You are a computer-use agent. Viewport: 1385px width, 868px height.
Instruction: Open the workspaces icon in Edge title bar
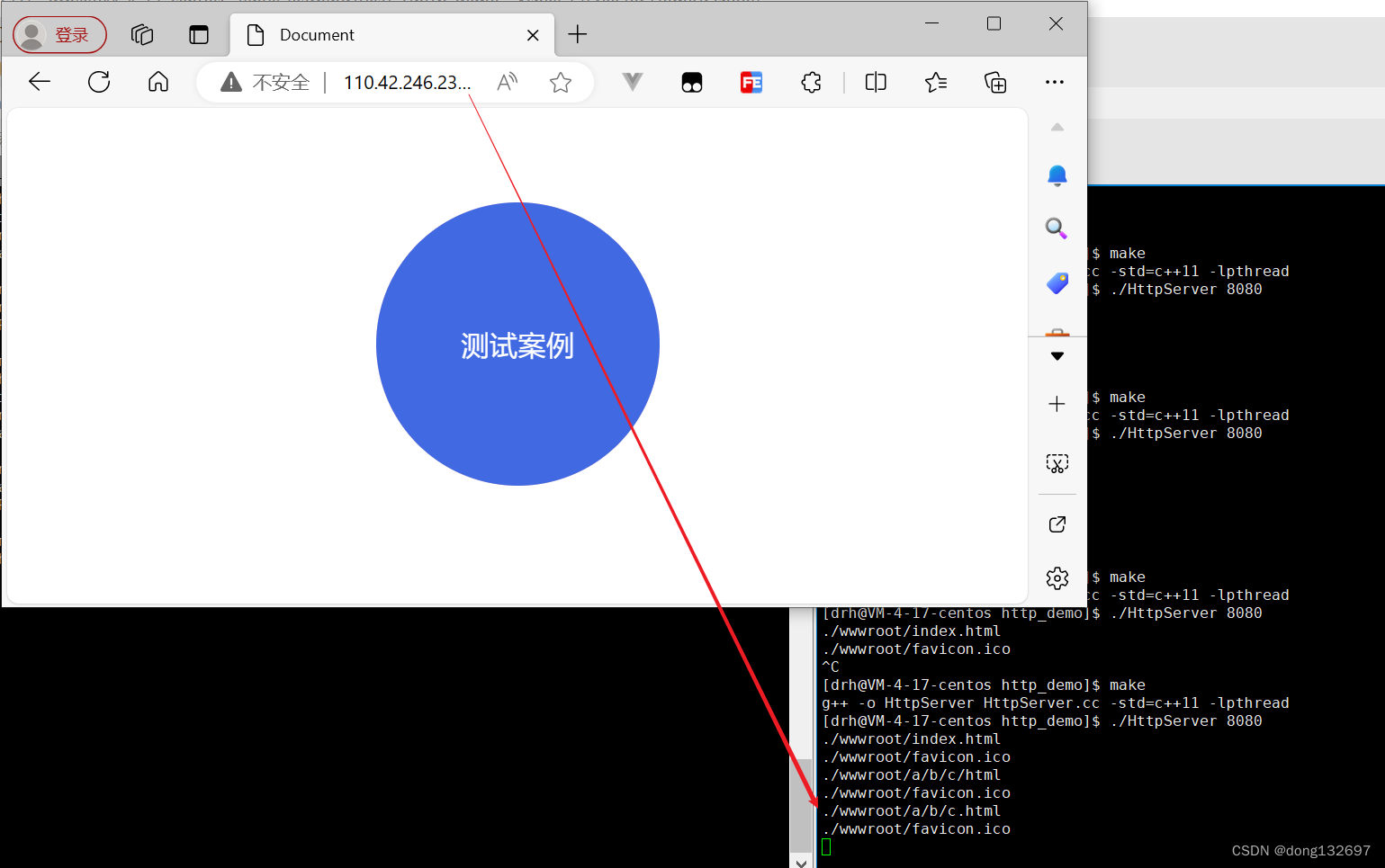[142, 35]
